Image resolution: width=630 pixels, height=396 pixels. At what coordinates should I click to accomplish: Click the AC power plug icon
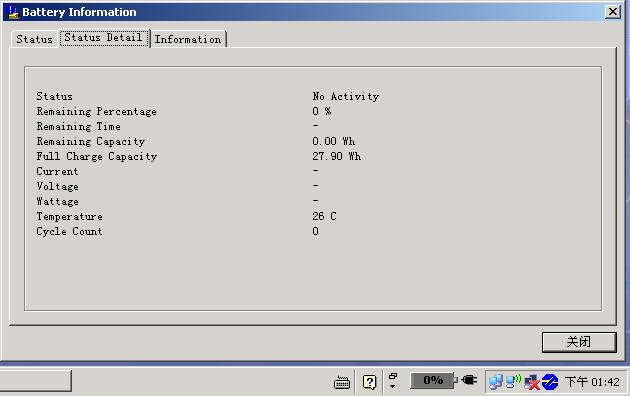(x=469, y=380)
